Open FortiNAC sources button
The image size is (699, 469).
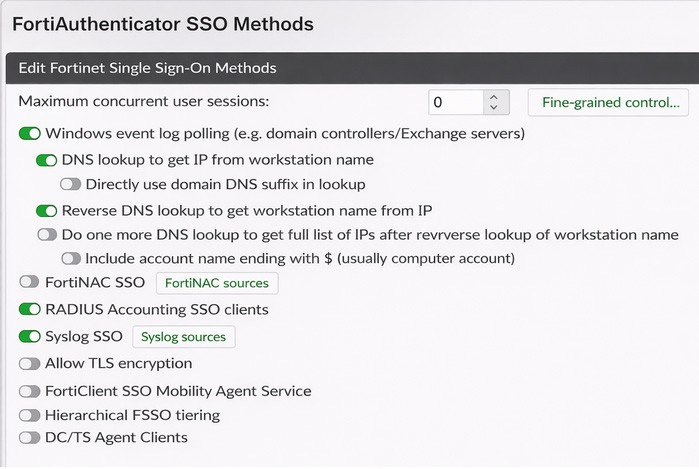pyautogui.click(x=217, y=283)
